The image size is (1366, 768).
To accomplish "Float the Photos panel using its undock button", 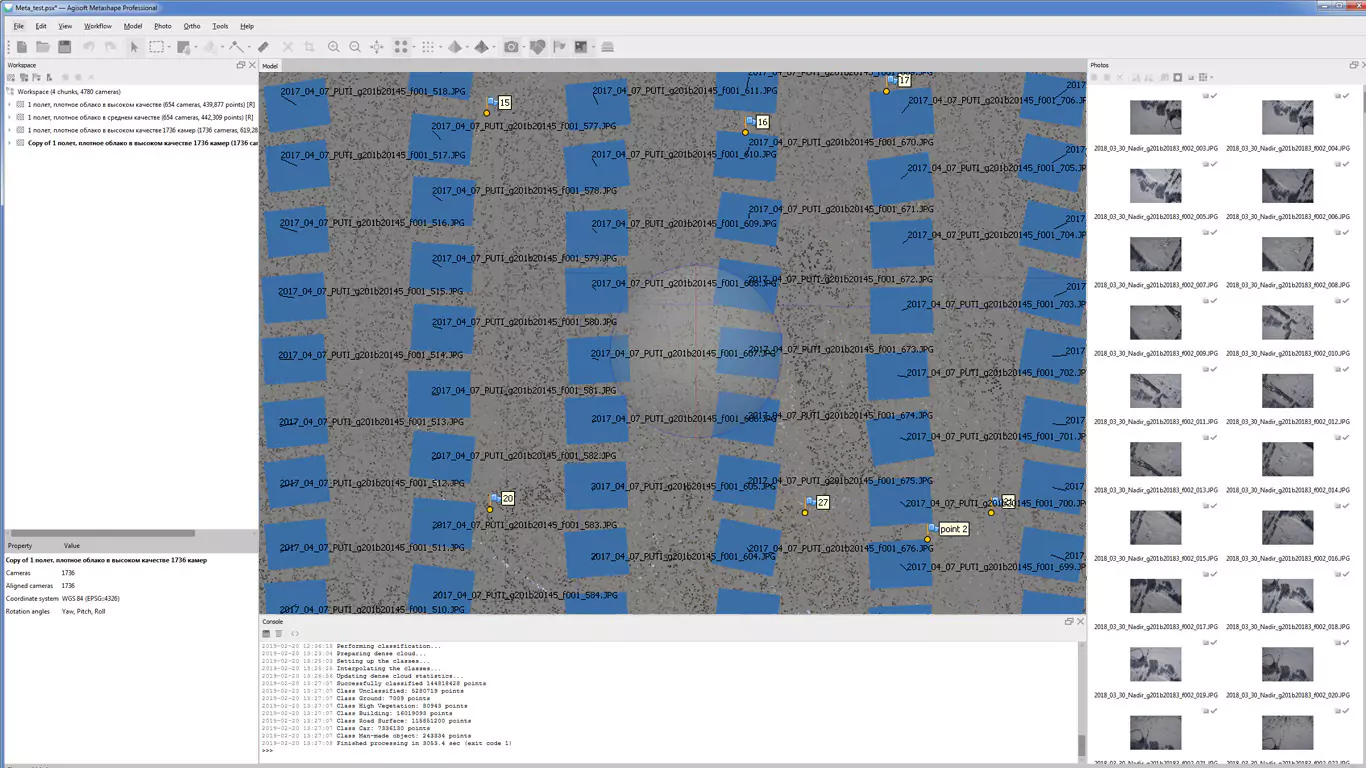I will click(1353, 65).
